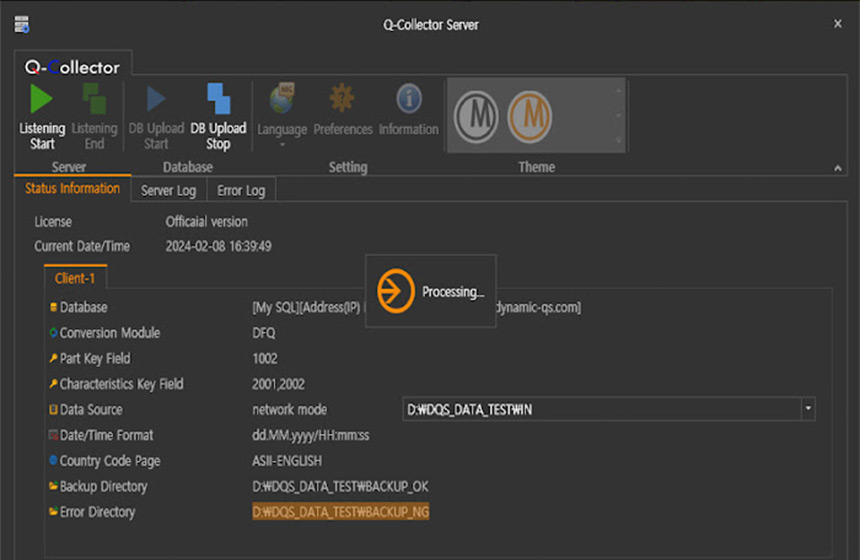Screen dimensions: 860x560
Task: Click the Backup Directory folder icon
Action: coord(53,486)
